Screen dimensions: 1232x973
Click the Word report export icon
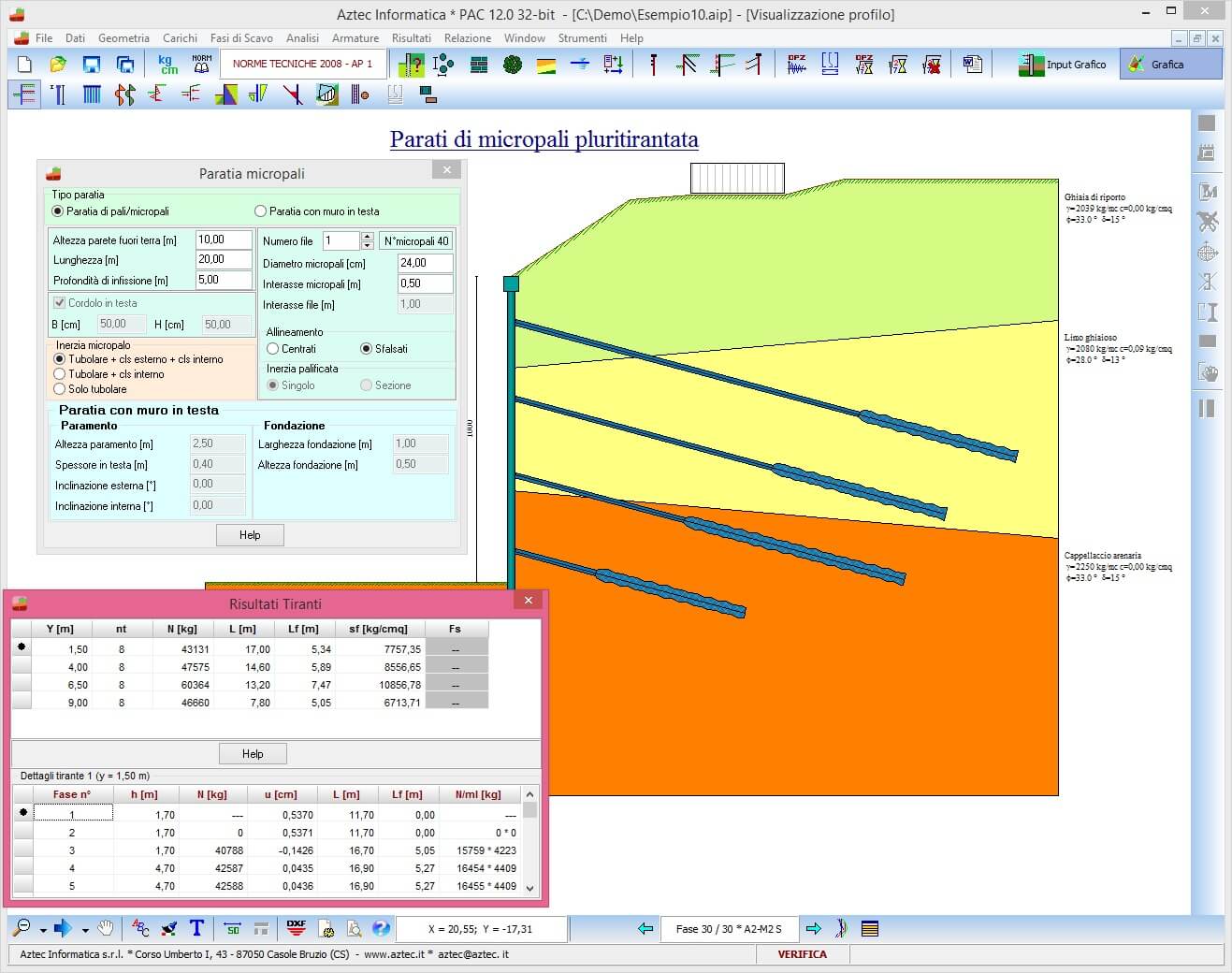click(973, 65)
